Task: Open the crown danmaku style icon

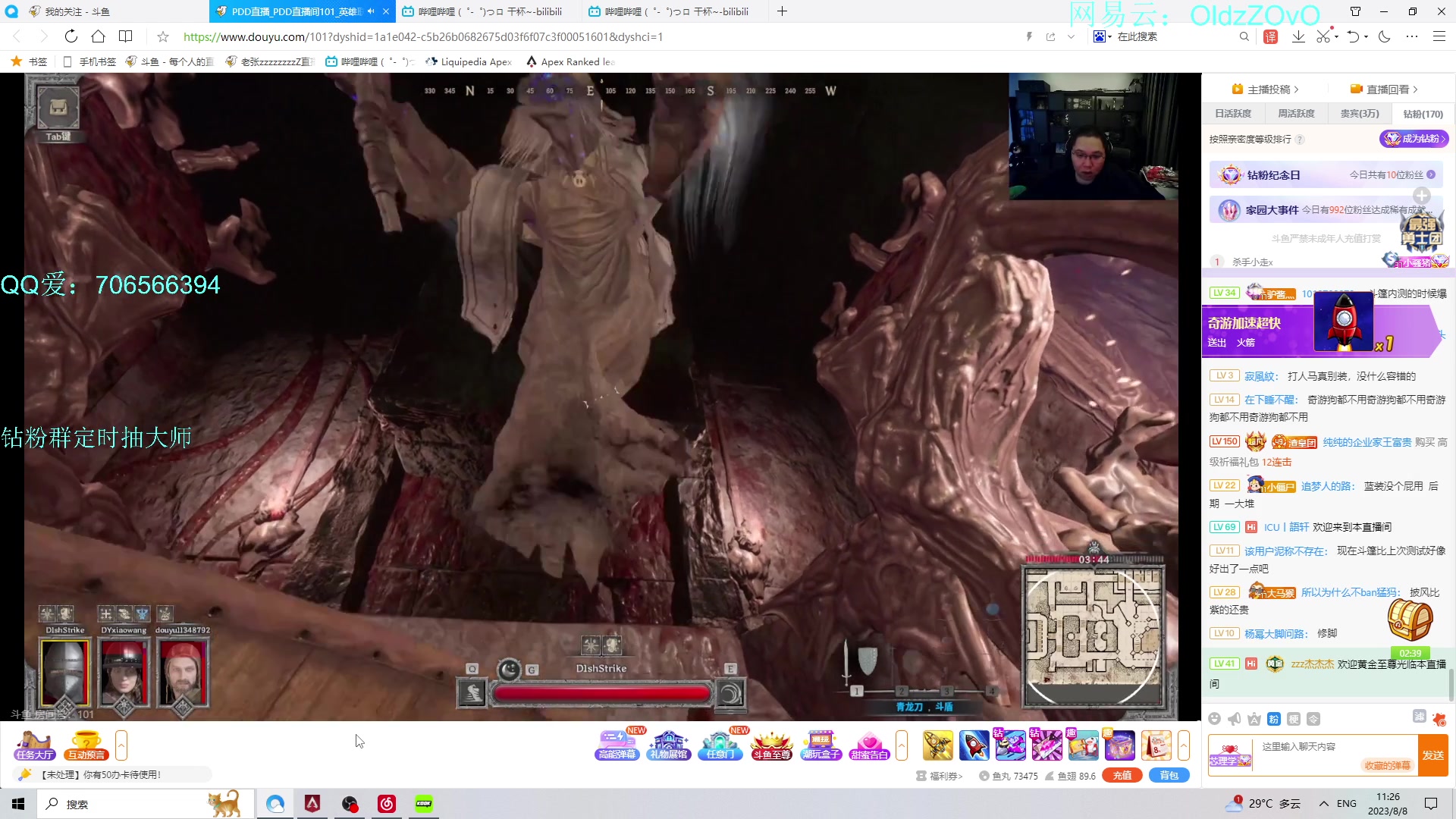Action: (1254, 719)
